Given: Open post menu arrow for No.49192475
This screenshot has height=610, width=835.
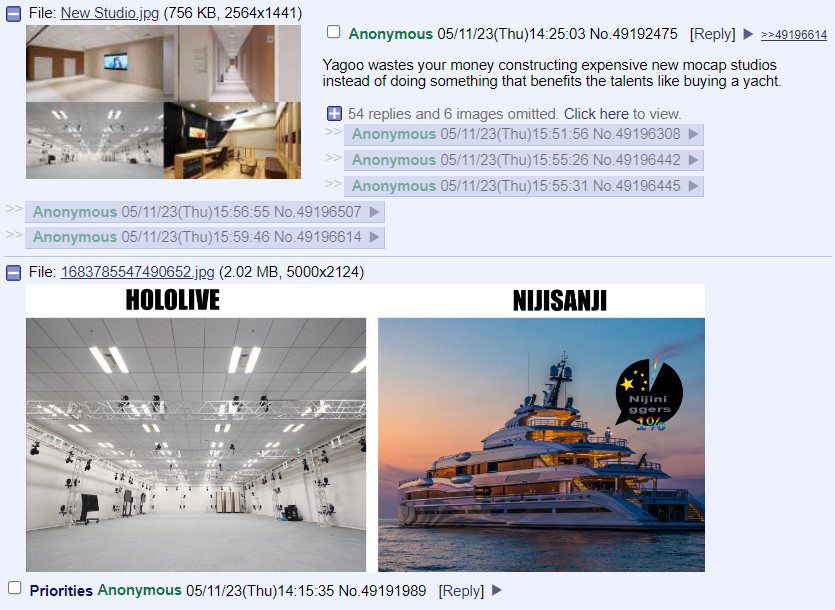Looking at the screenshot, I should click(748, 34).
